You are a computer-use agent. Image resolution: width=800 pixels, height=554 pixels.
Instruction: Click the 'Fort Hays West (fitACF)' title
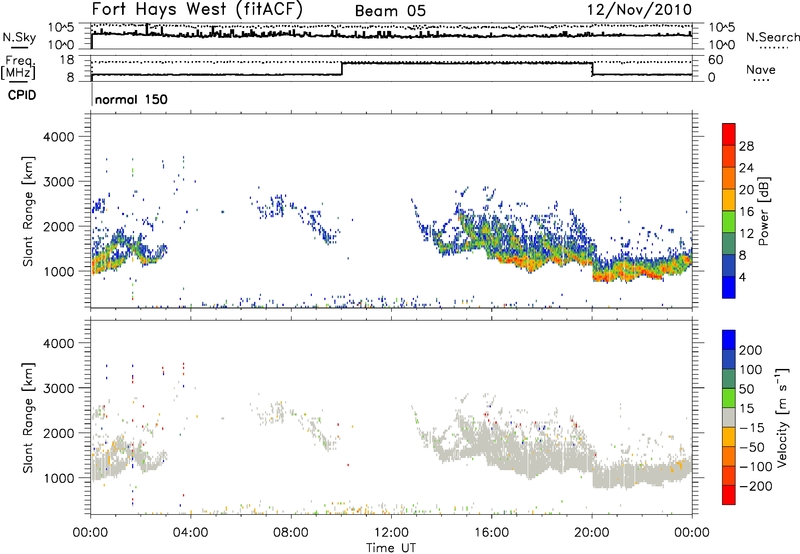(197, 9)
